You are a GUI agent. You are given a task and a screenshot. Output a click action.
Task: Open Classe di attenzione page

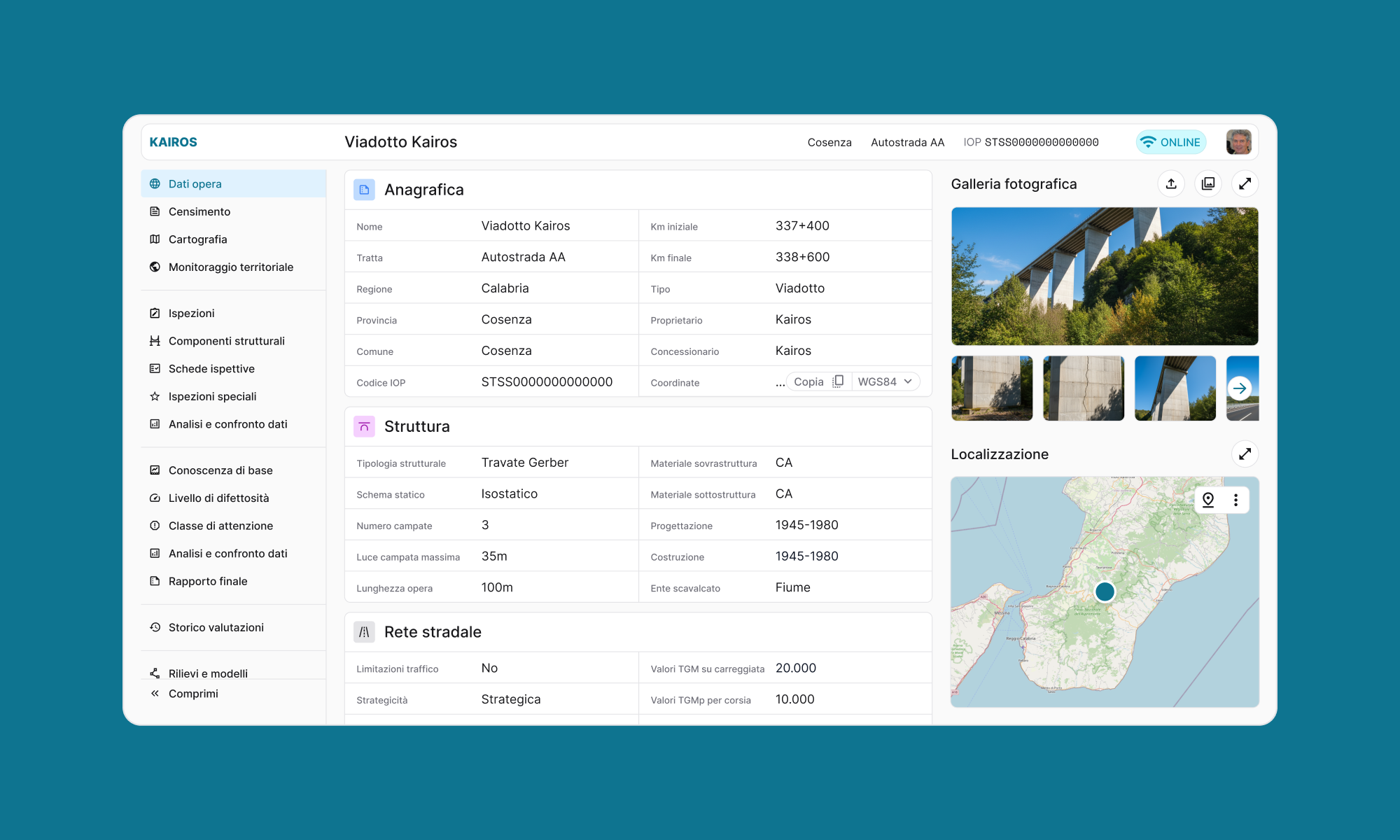220,526
